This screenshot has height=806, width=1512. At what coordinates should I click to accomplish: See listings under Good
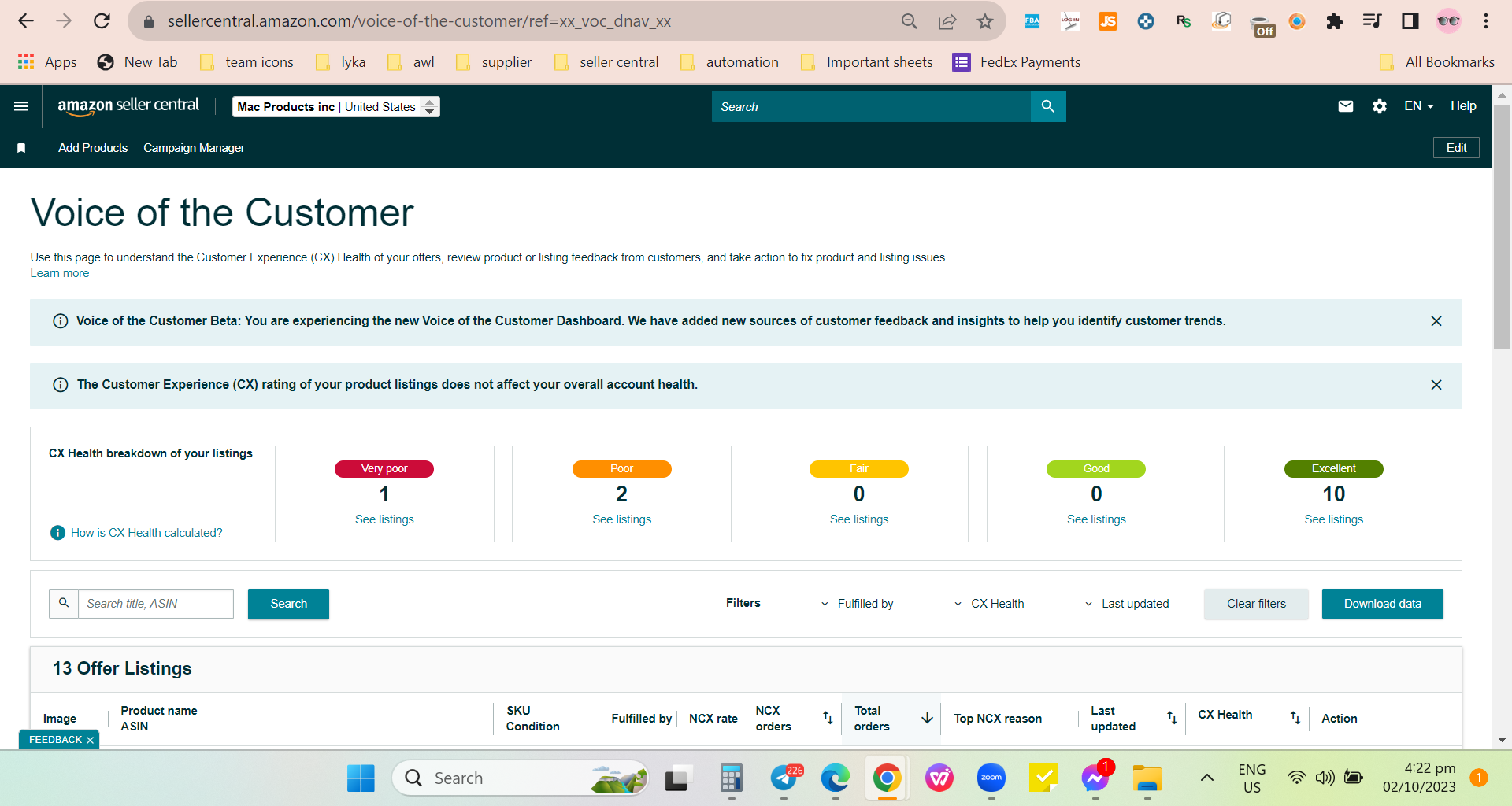pyautogui.click(x=1096, y=519)
